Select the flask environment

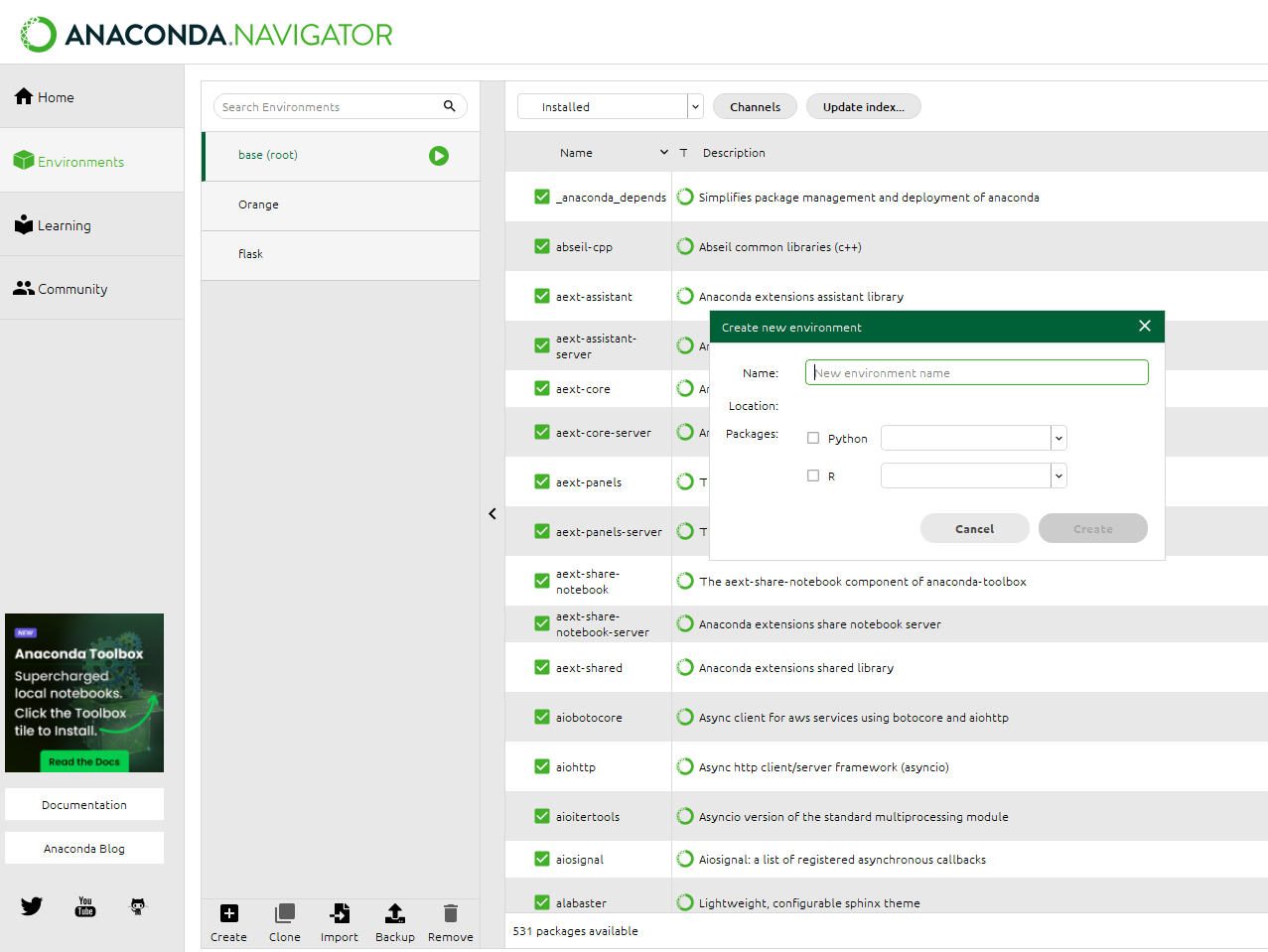(341, 255)
